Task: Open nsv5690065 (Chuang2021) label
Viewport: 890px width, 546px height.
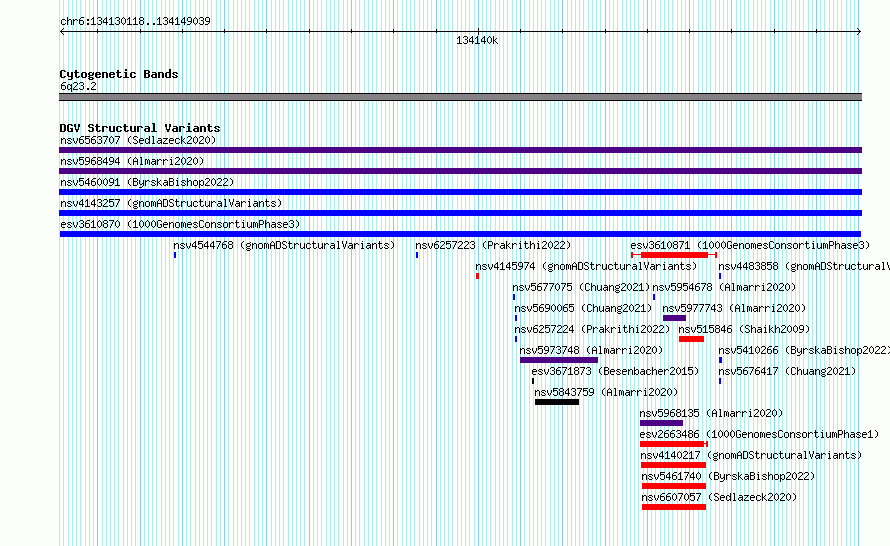Action: (x=583, y=308)
